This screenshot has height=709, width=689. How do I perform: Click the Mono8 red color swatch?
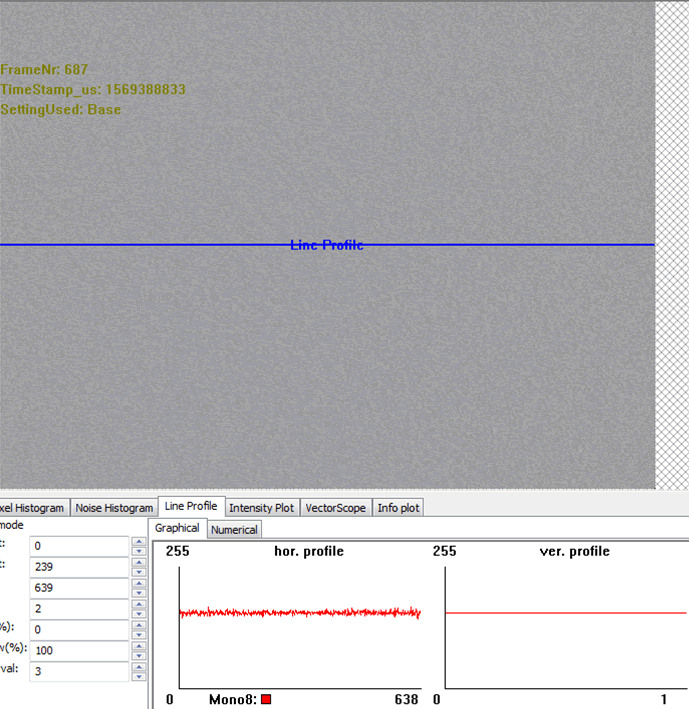[266, 700]
